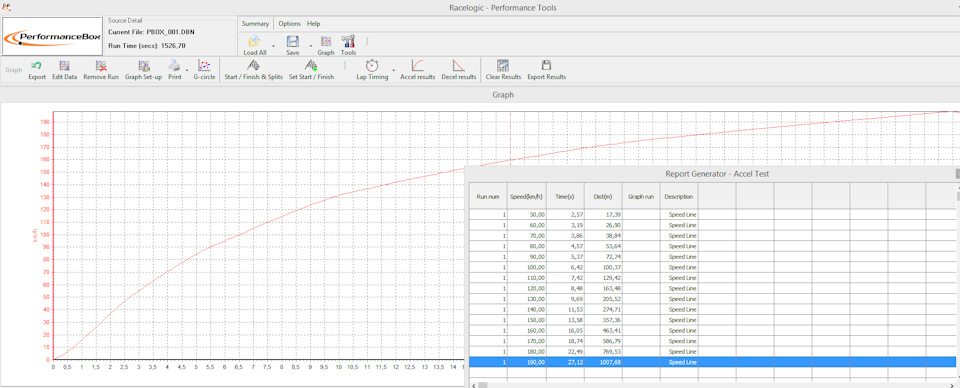This screenshot has width=960, height=388.
Task: Open the Tools icon
Action: (348, 41)
